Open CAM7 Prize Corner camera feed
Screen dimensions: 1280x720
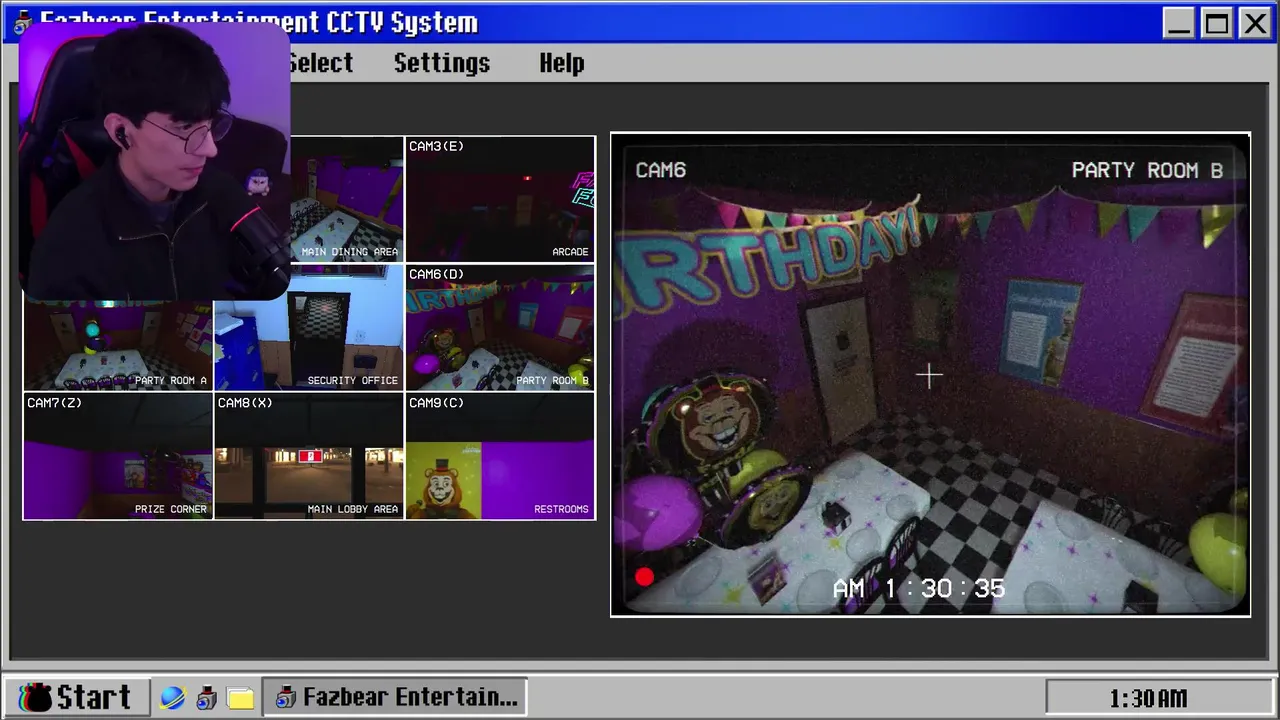click(x=117, y=456)
